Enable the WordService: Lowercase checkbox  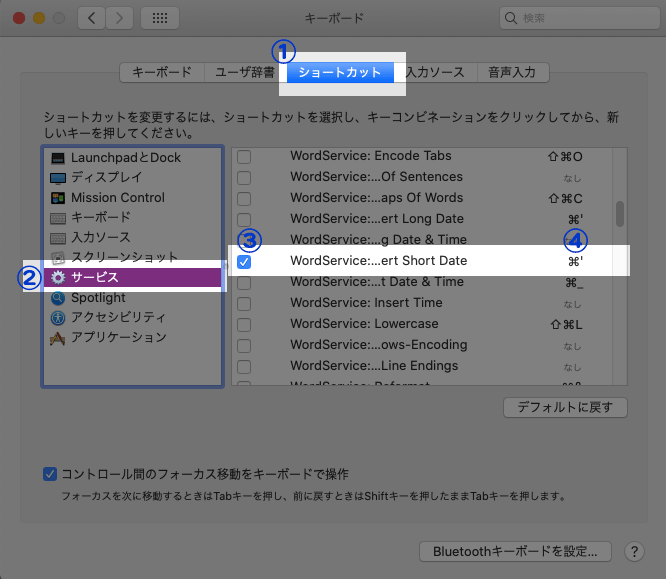[x=244, y=324]
